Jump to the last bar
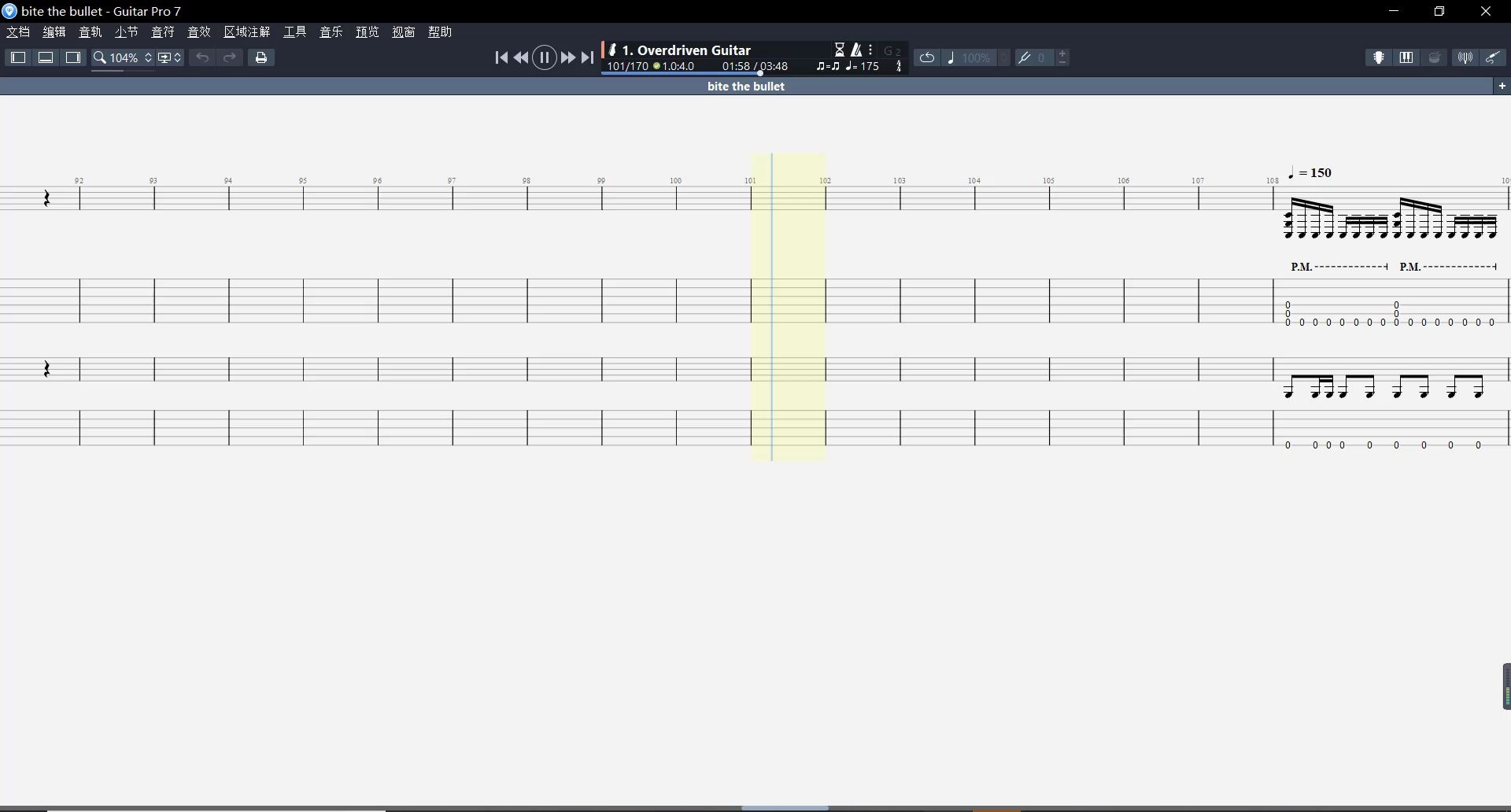Image resolution: width=1511 pixels, height=812 pixels. click(587, 57)
